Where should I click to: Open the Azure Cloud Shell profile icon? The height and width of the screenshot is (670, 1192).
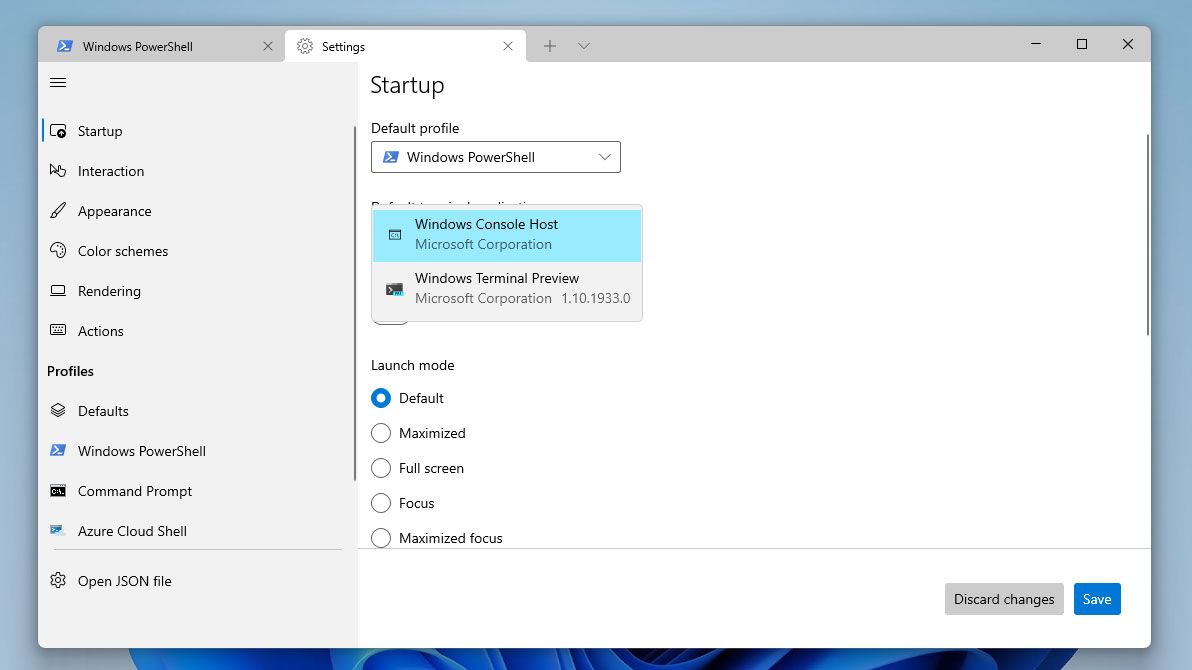tap(57, 531)
